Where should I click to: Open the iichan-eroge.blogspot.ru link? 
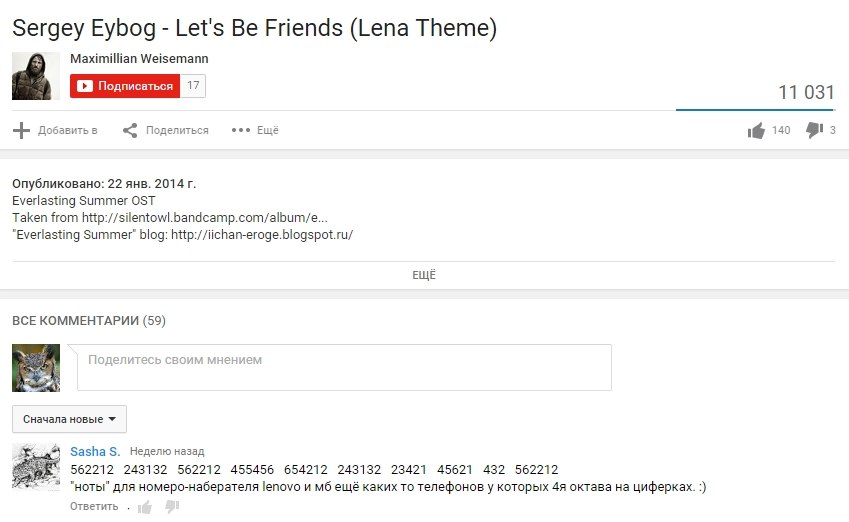262,234
